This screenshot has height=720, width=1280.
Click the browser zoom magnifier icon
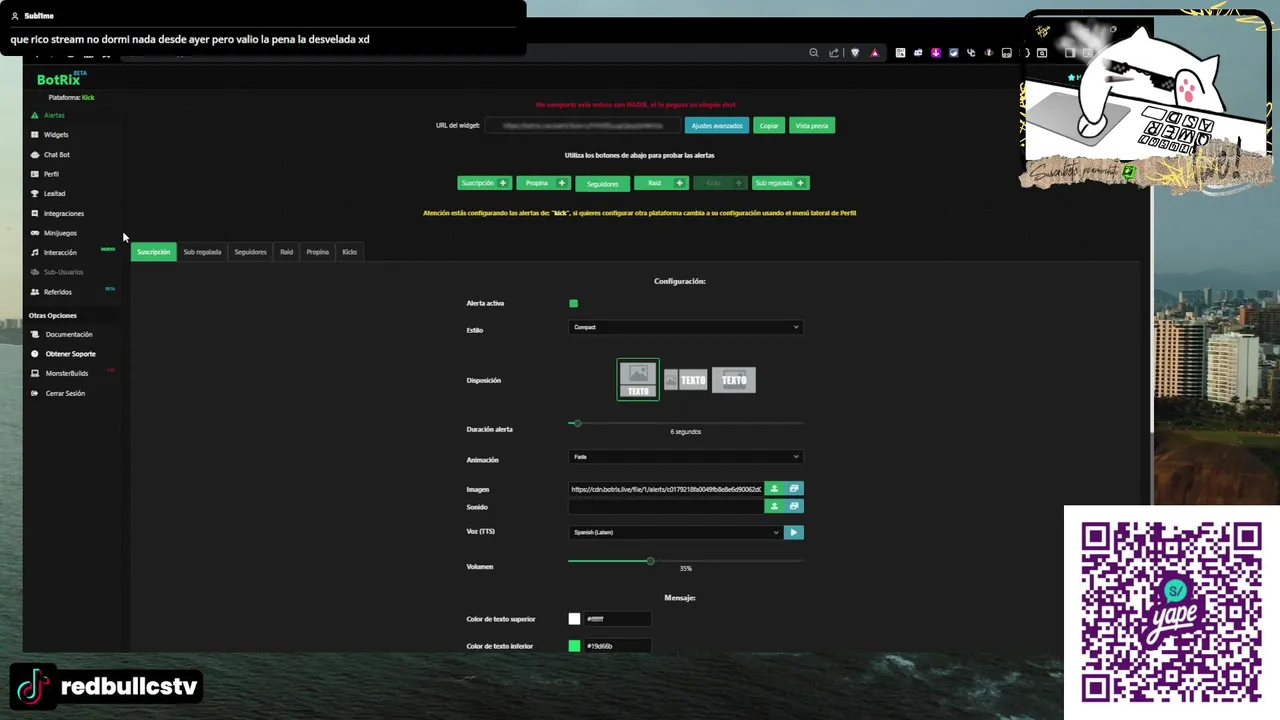coord(814,53)
